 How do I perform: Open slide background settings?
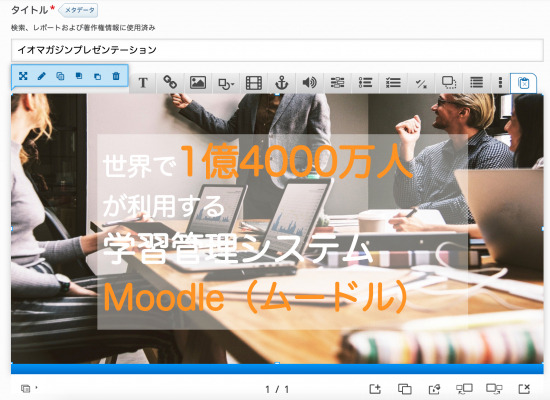pyautogui.click(x=434, y=389)
